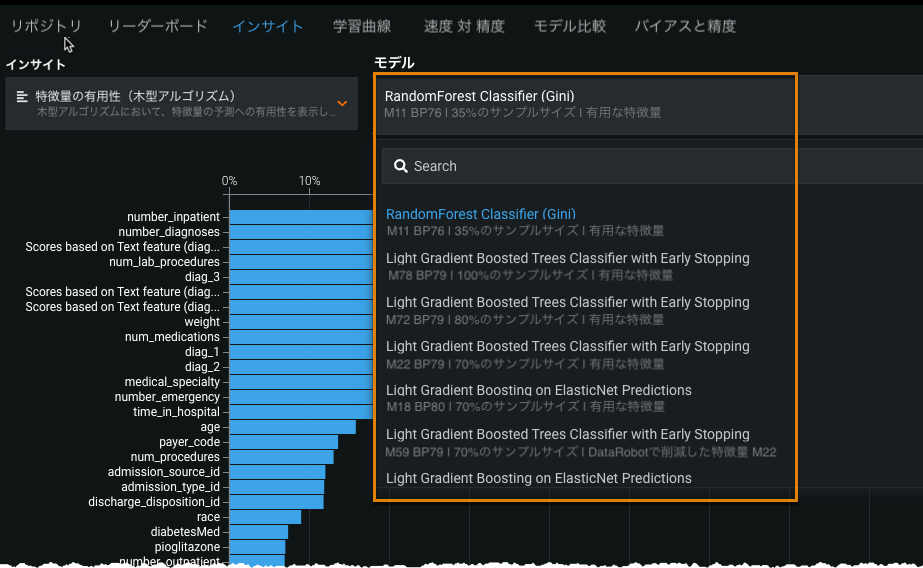Select the インサイト tab

click(x=267, y=26)
